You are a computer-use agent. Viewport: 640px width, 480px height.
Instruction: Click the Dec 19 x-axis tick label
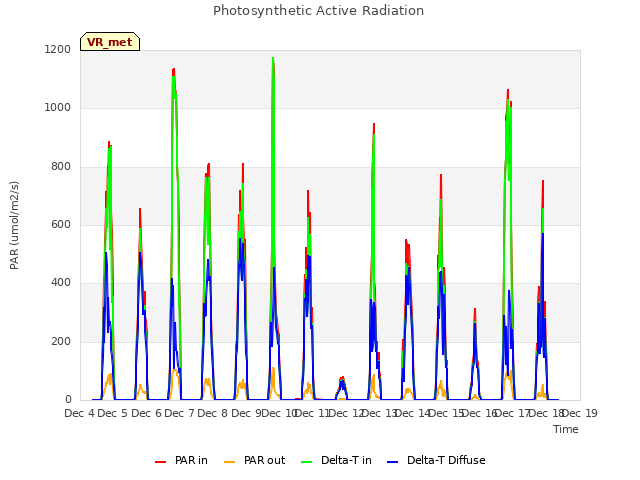(580, 413)
